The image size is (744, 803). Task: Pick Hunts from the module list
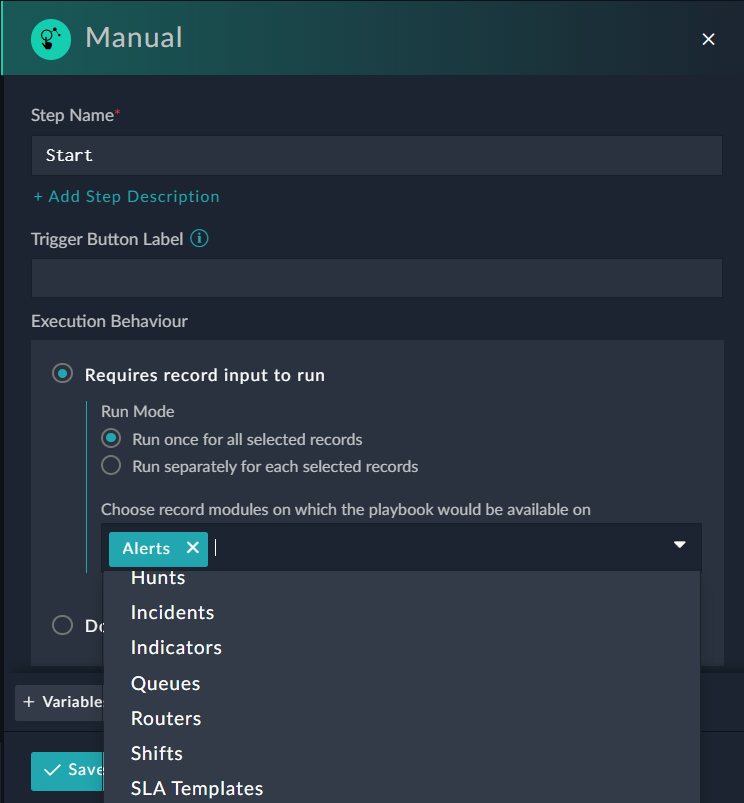click(x=401, y=578)
